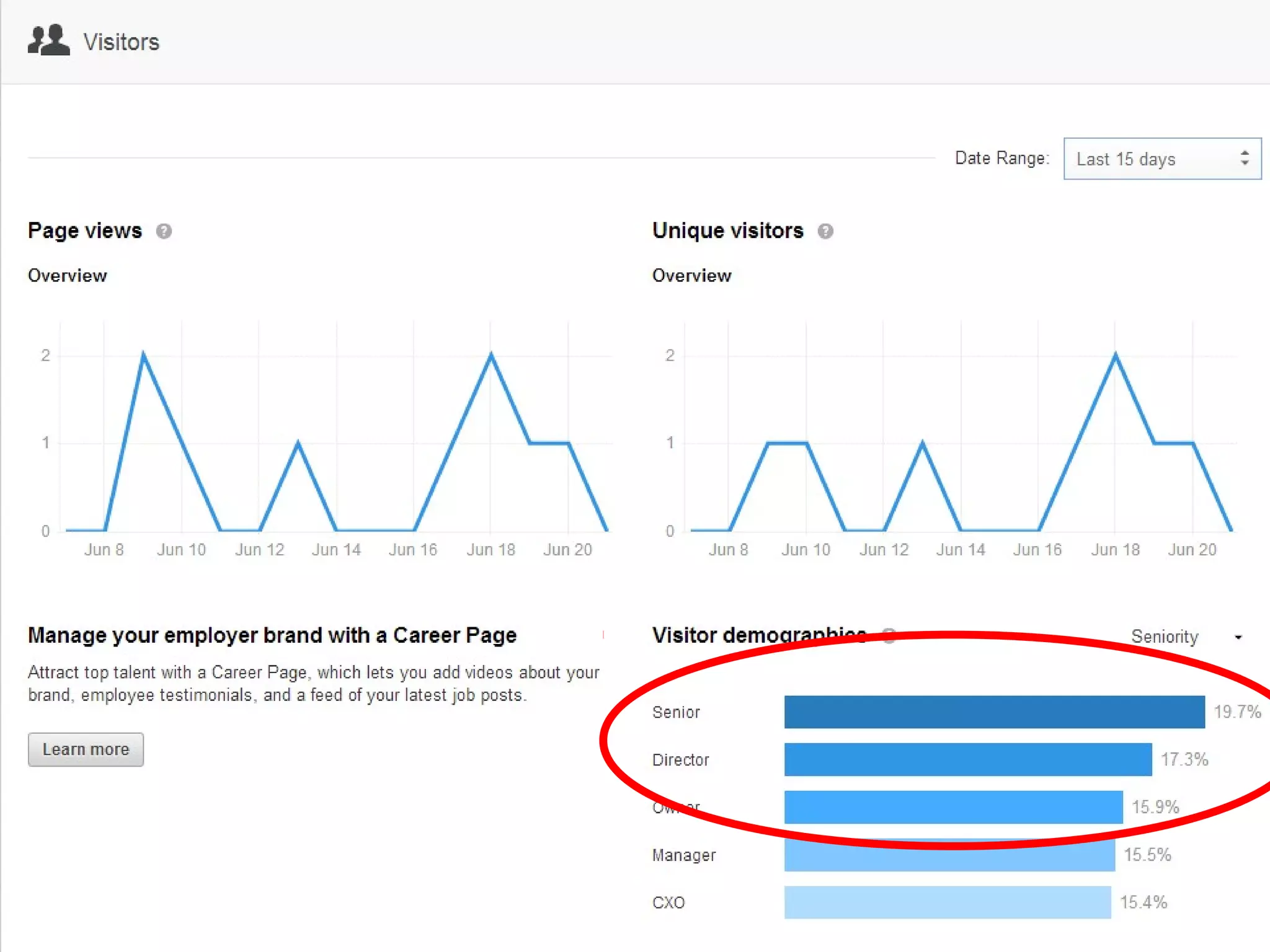This screenshot has height=952, width=1270.
Task: Click the Manager demographics bar
Action: tap(949, 858)
